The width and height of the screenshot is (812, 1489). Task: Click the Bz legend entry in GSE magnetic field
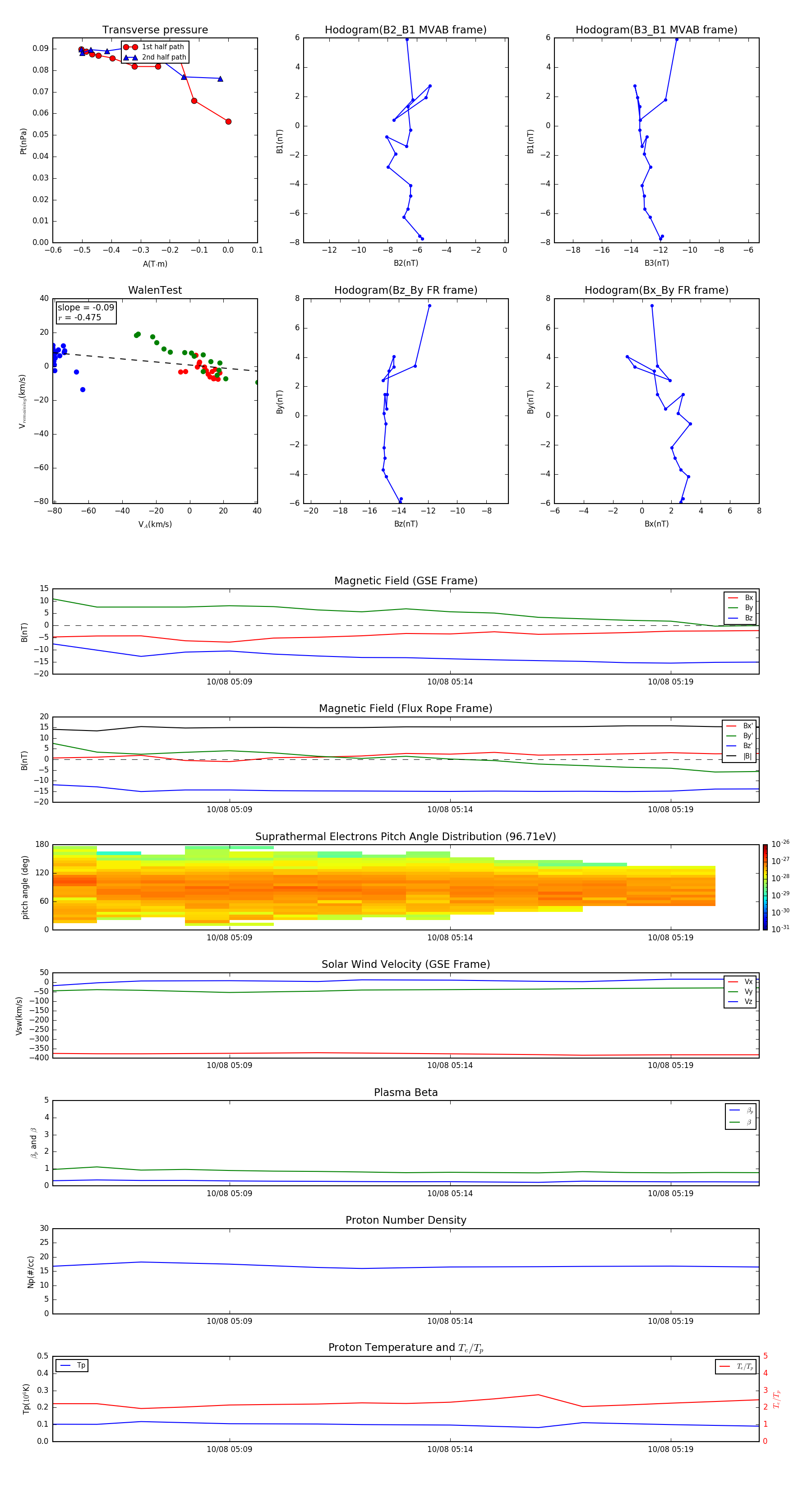pyautogui.click(x=740, y=618)
